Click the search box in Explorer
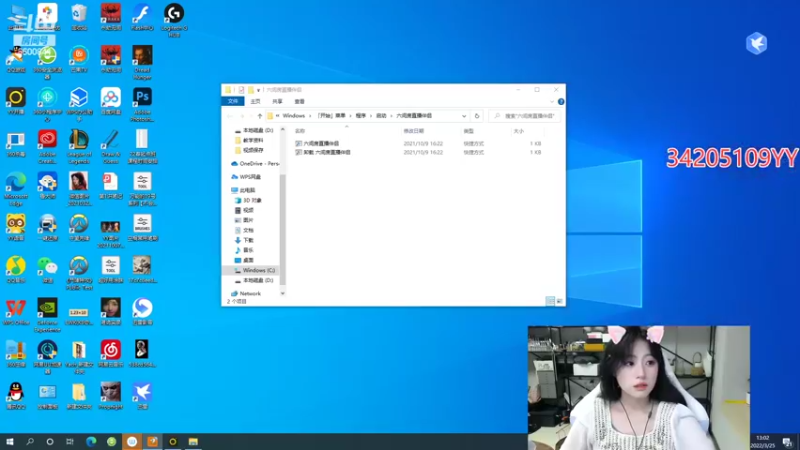 [524, 116]
